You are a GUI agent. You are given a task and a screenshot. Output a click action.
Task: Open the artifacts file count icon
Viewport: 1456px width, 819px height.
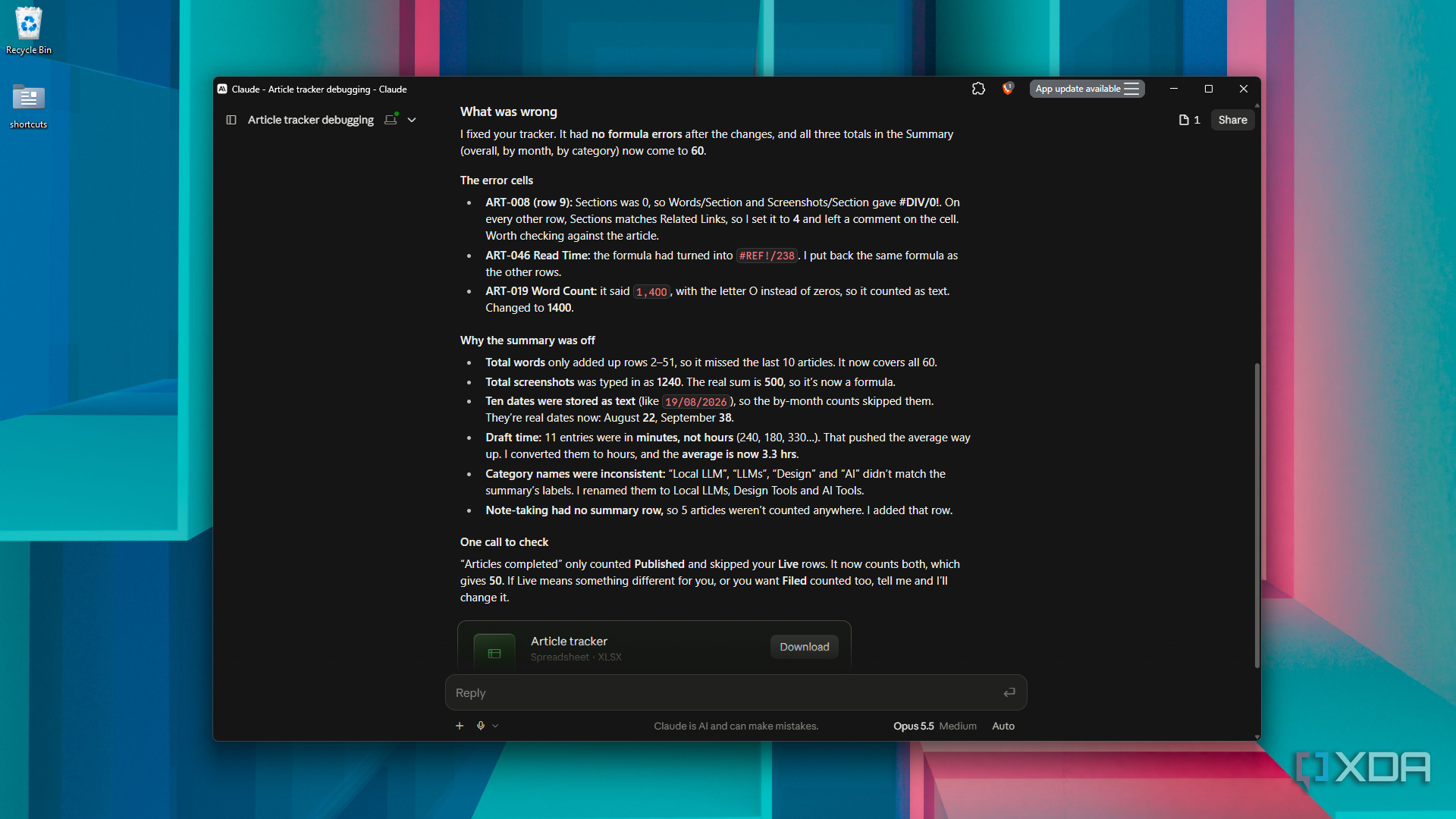point(1189,120)
